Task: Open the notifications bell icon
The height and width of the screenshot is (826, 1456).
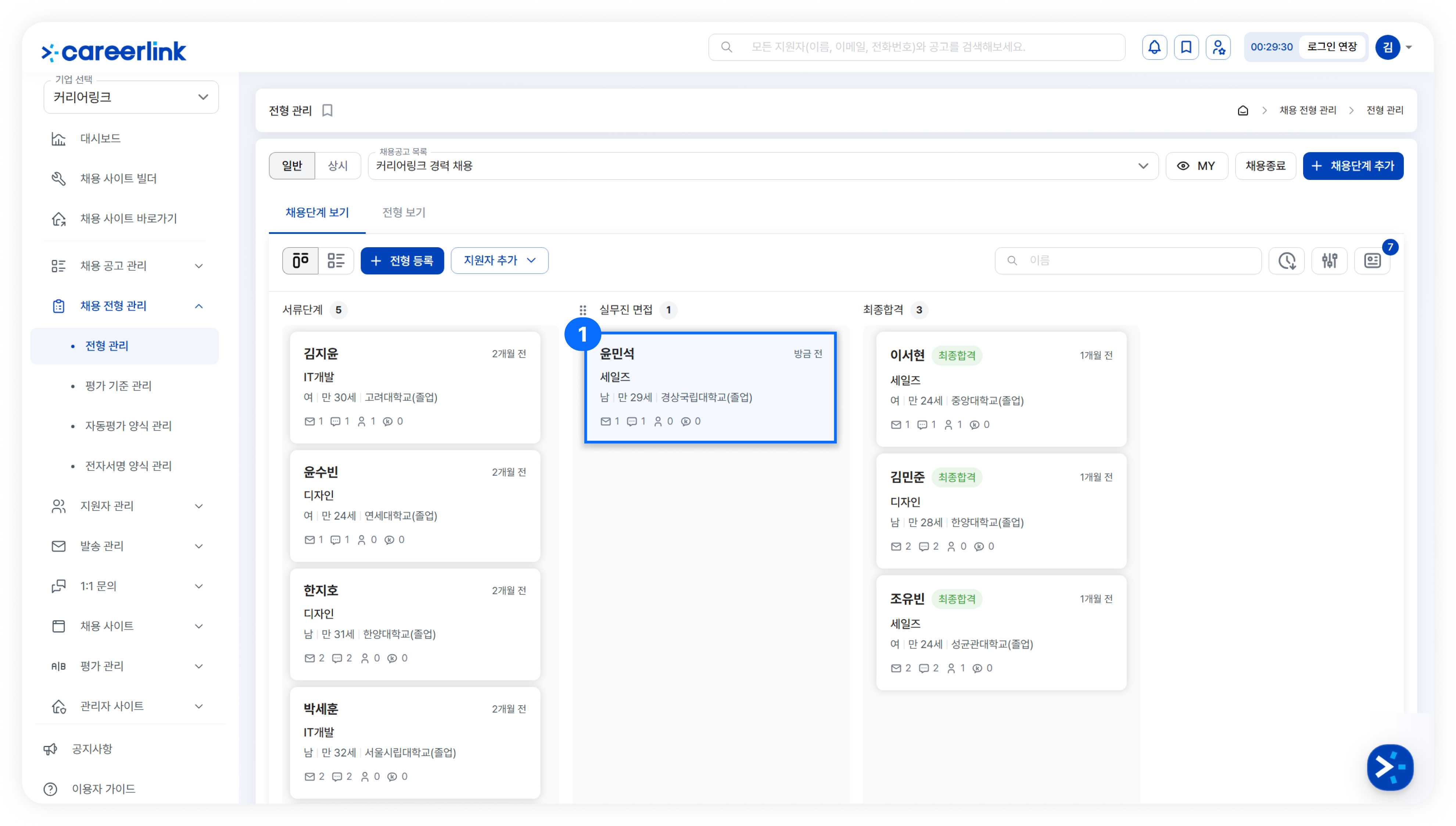Action: click(1154, 47)
